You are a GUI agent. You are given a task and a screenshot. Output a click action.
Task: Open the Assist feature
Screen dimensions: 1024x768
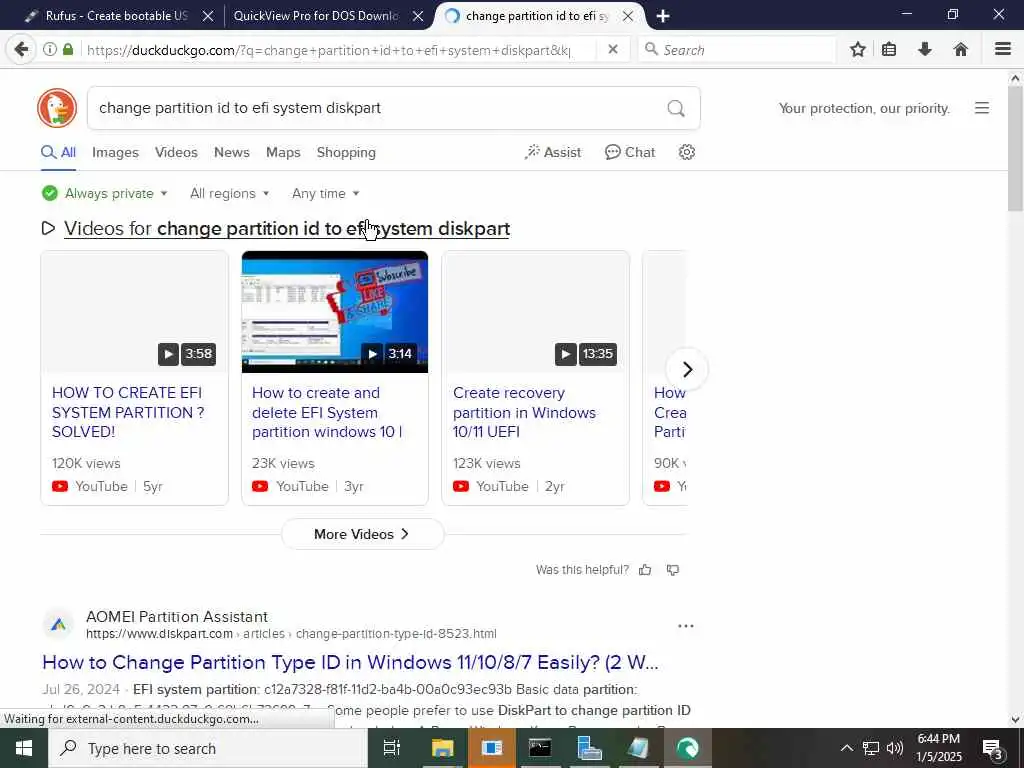coord(552,152)
